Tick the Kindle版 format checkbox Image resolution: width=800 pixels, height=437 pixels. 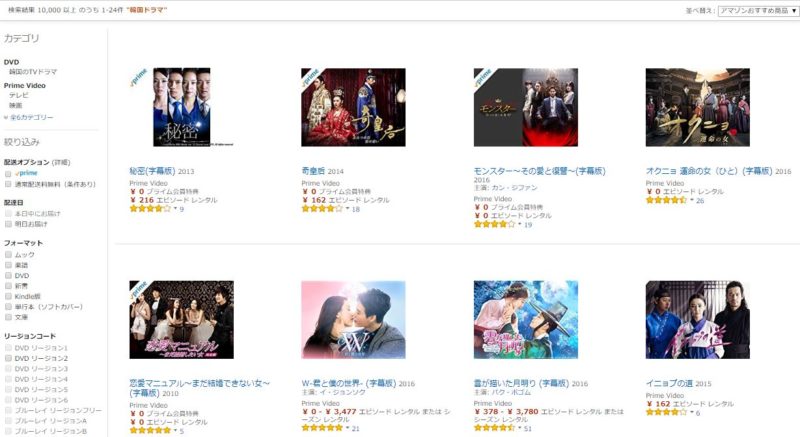(x=8, y=296)
